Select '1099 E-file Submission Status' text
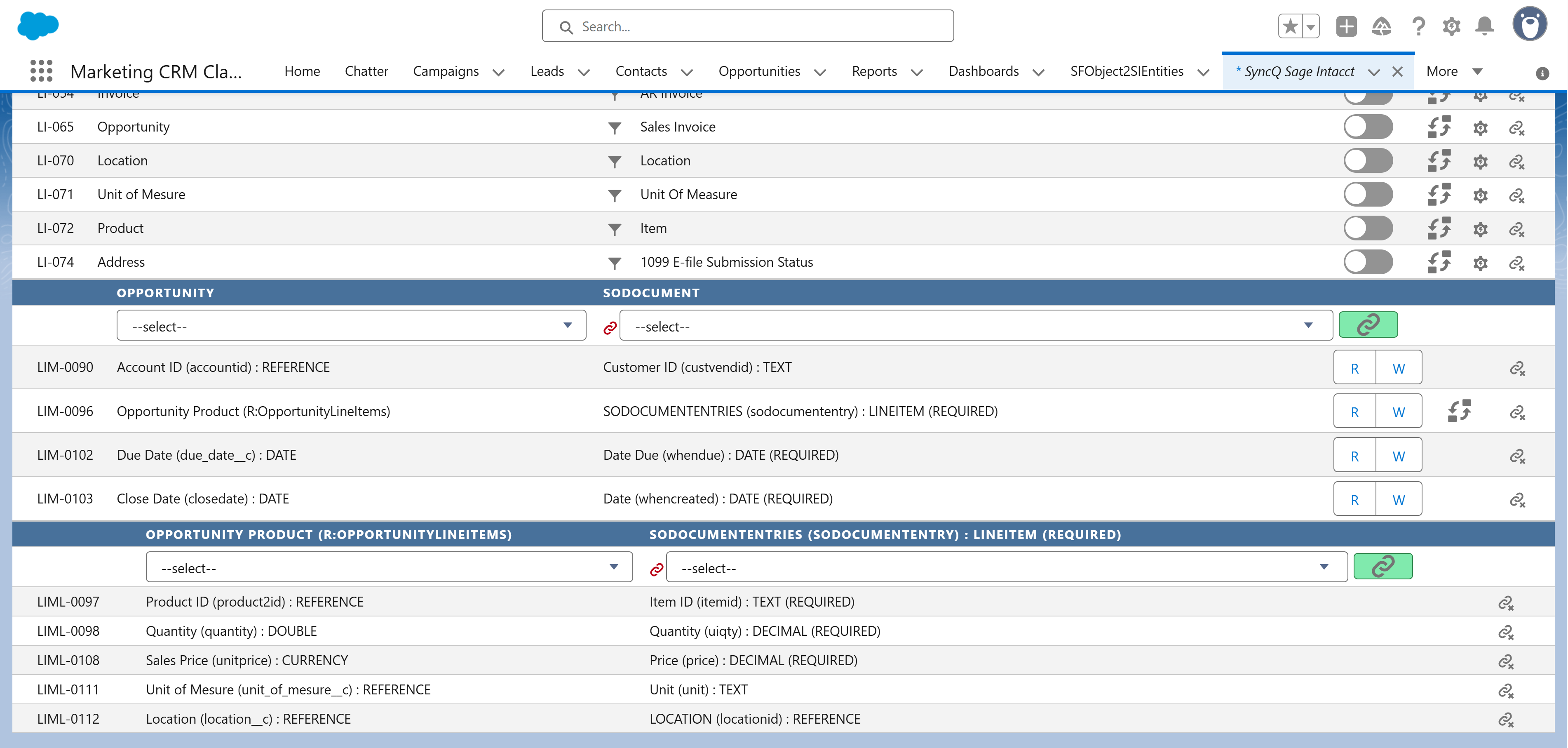 pos(726,262)
